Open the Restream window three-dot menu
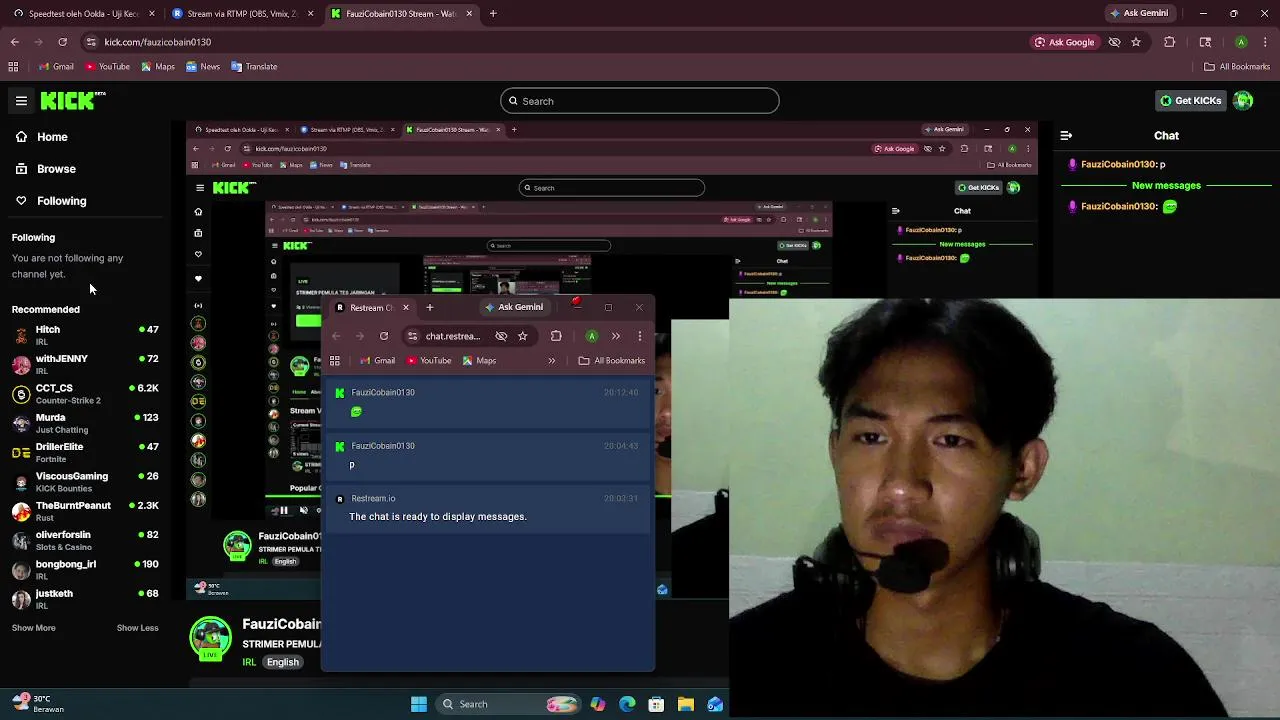 click(x=640, y=336)
